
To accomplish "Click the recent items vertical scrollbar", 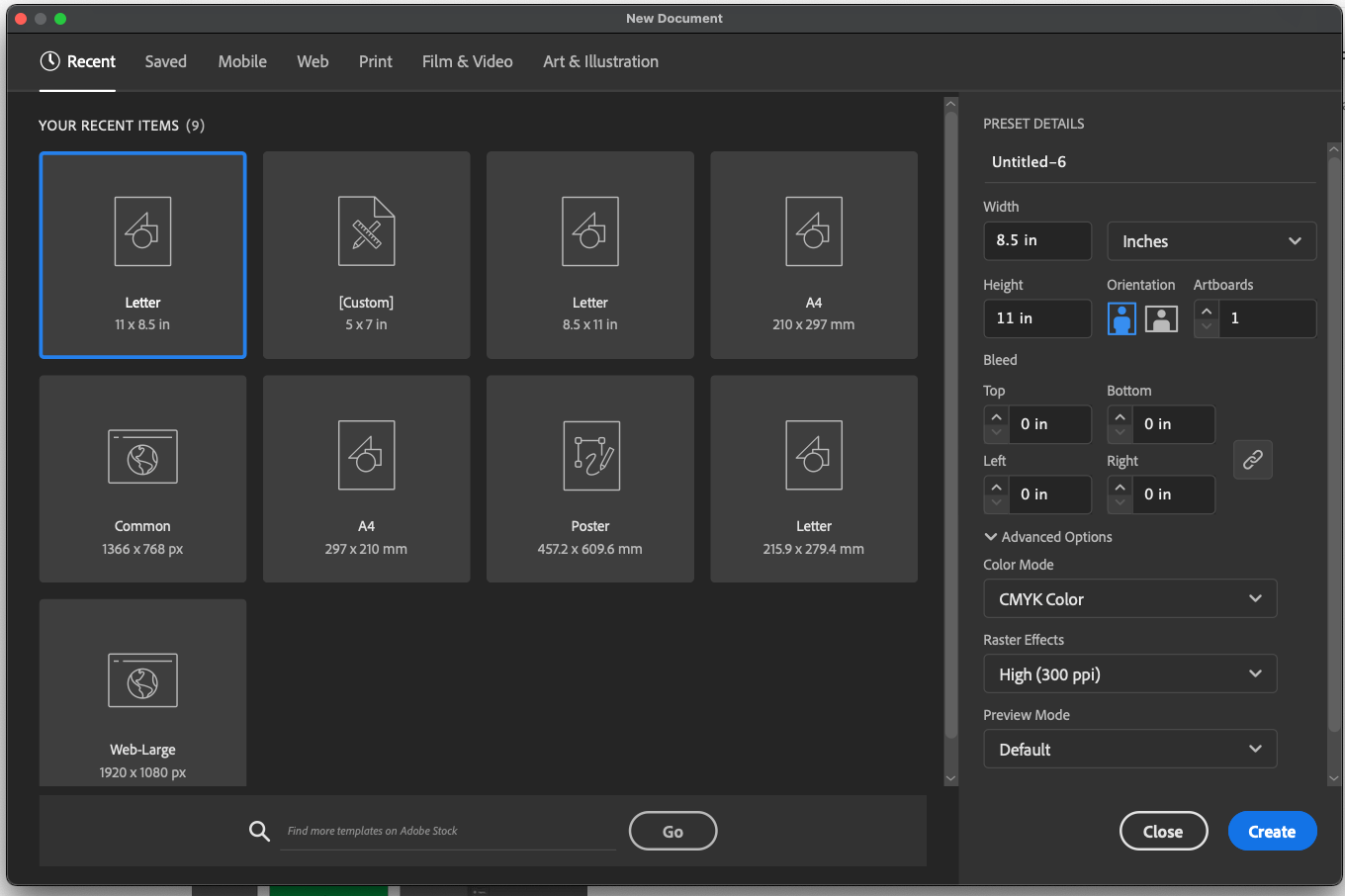I will click(951, 425).
